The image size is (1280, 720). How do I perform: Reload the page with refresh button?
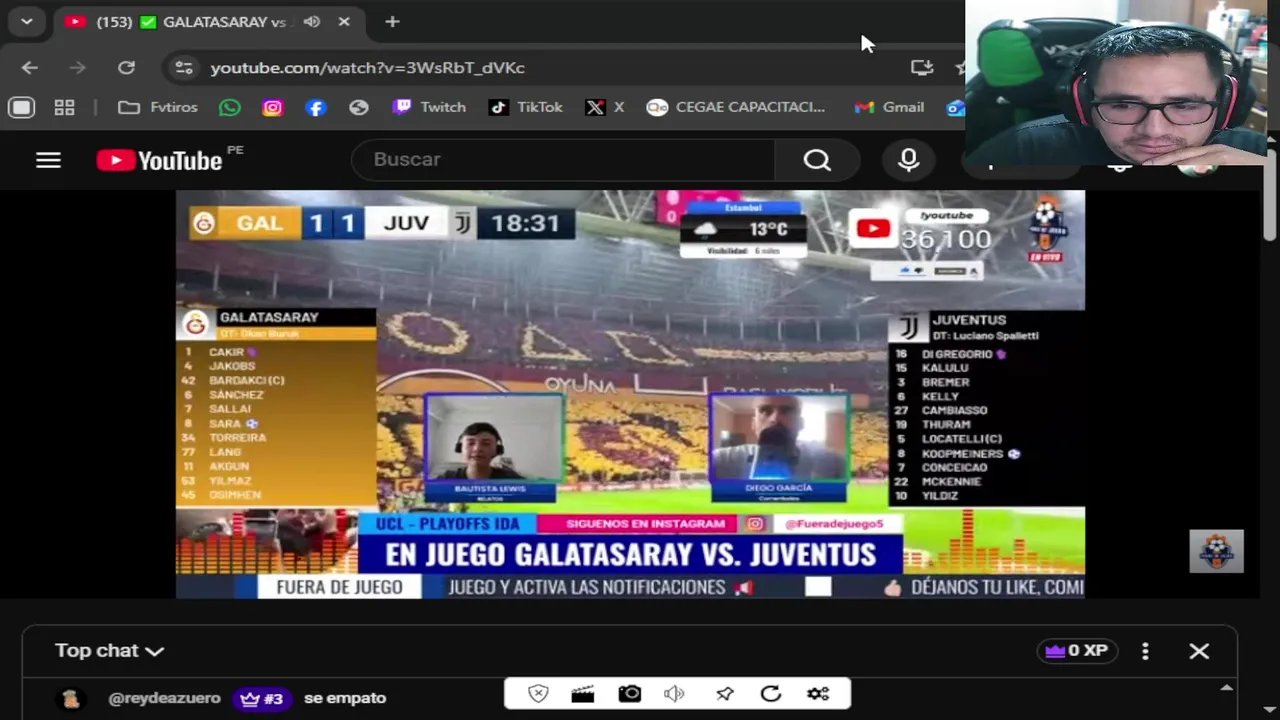click(x=126, y=67)
